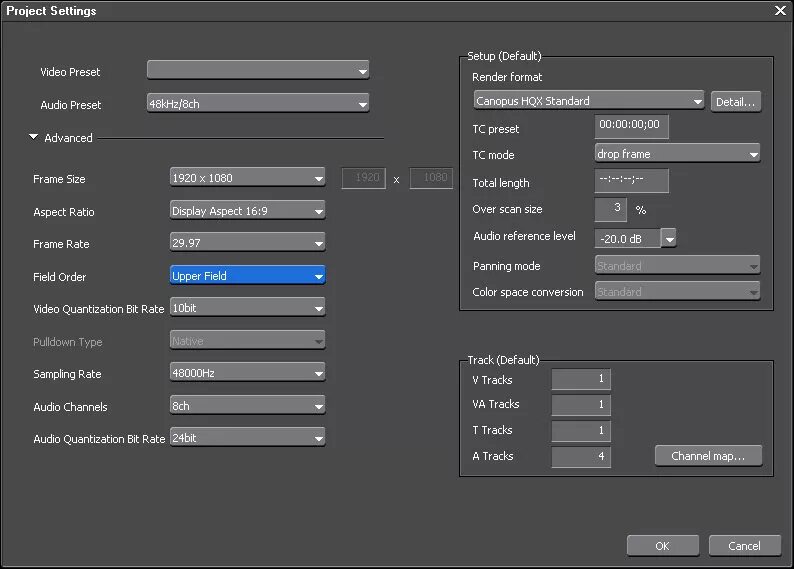Click the TC preset timecode field
This screenshot has width=794, height=569.
[x=631, y=127]
